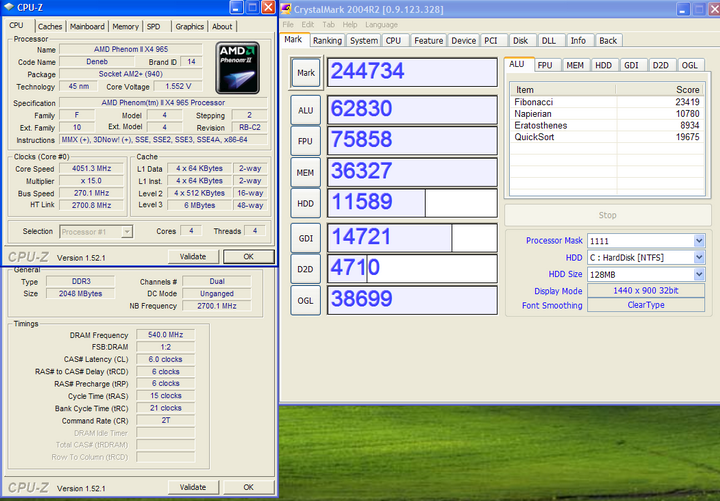
Task: Click OK in the lower CPU-Z memory window
Action: click(248, 487)
